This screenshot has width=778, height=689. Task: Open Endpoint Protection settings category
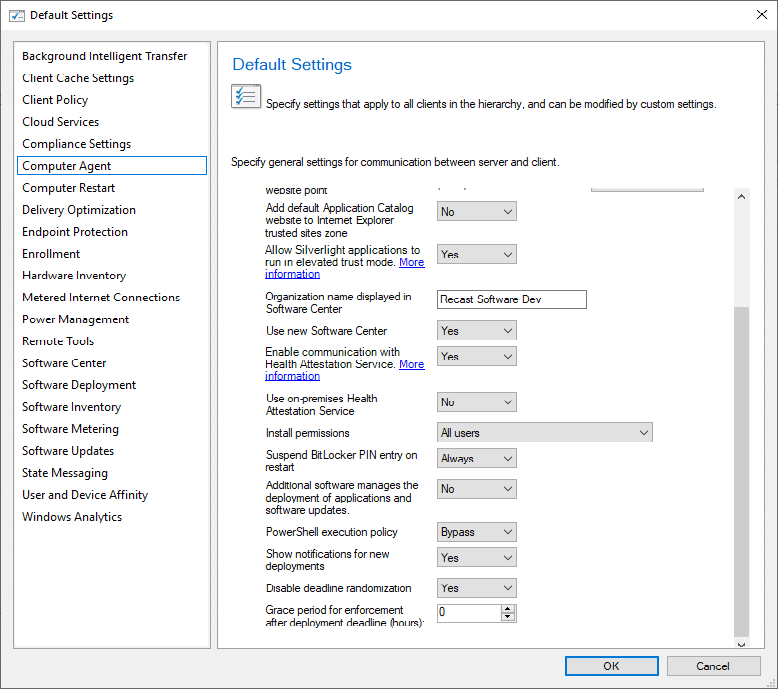pyautogui.click(x=75, y=232)
